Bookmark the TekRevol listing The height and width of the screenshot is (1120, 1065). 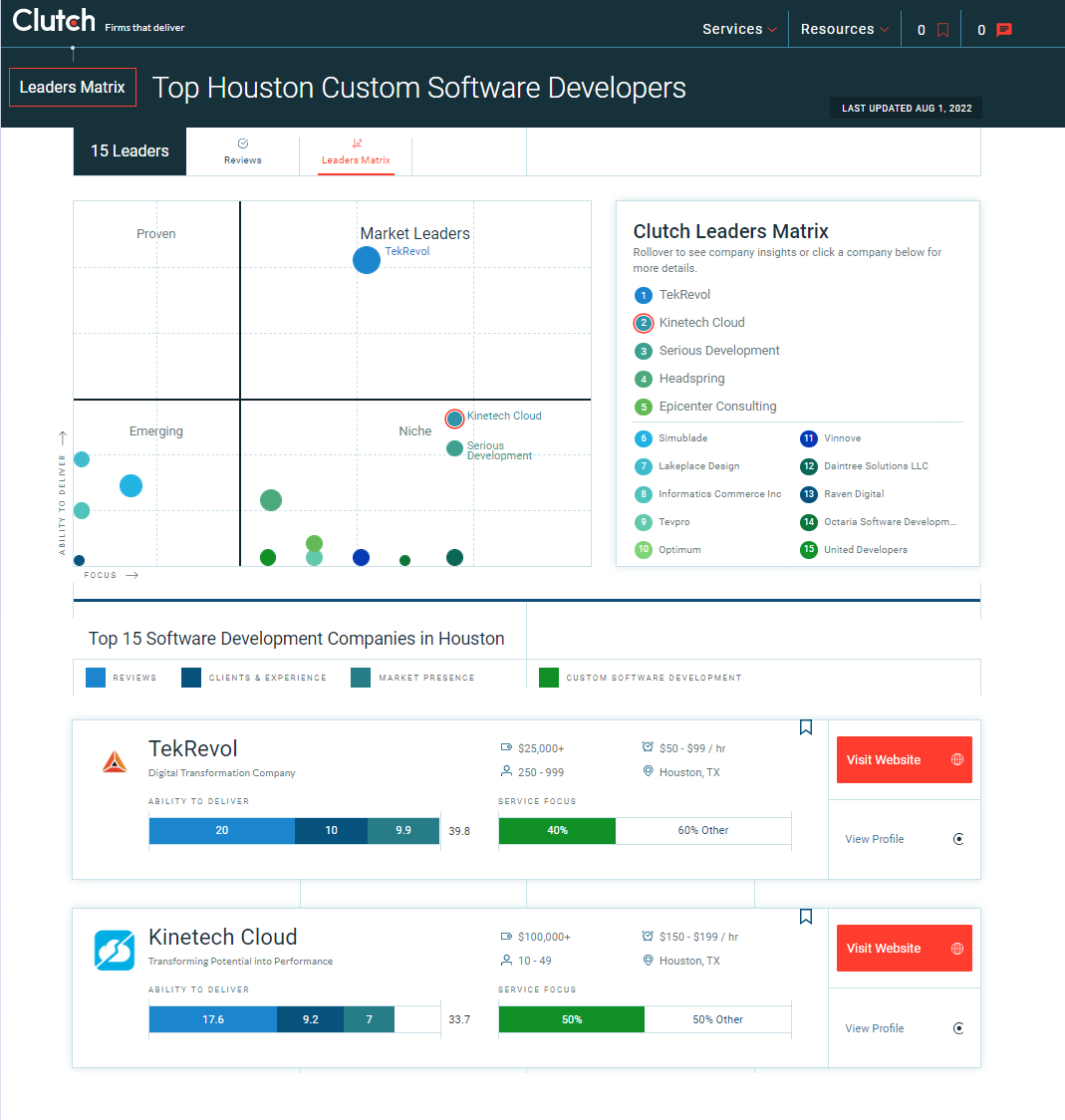click(x=806, y=727)
